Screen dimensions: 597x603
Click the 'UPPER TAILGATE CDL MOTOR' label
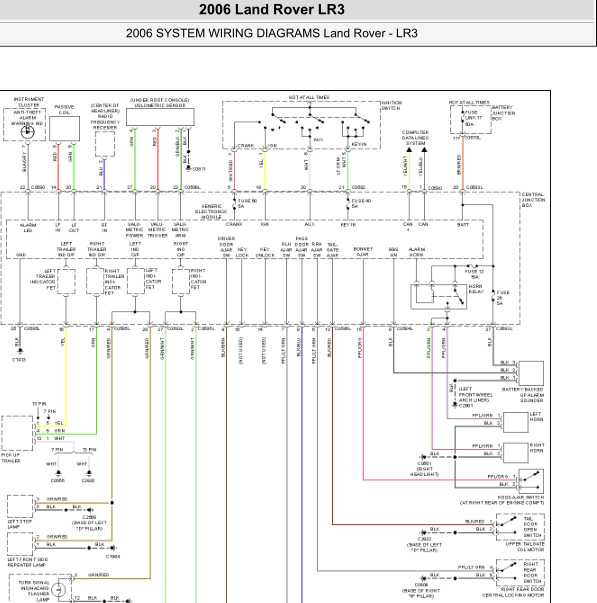pos(525,547)
